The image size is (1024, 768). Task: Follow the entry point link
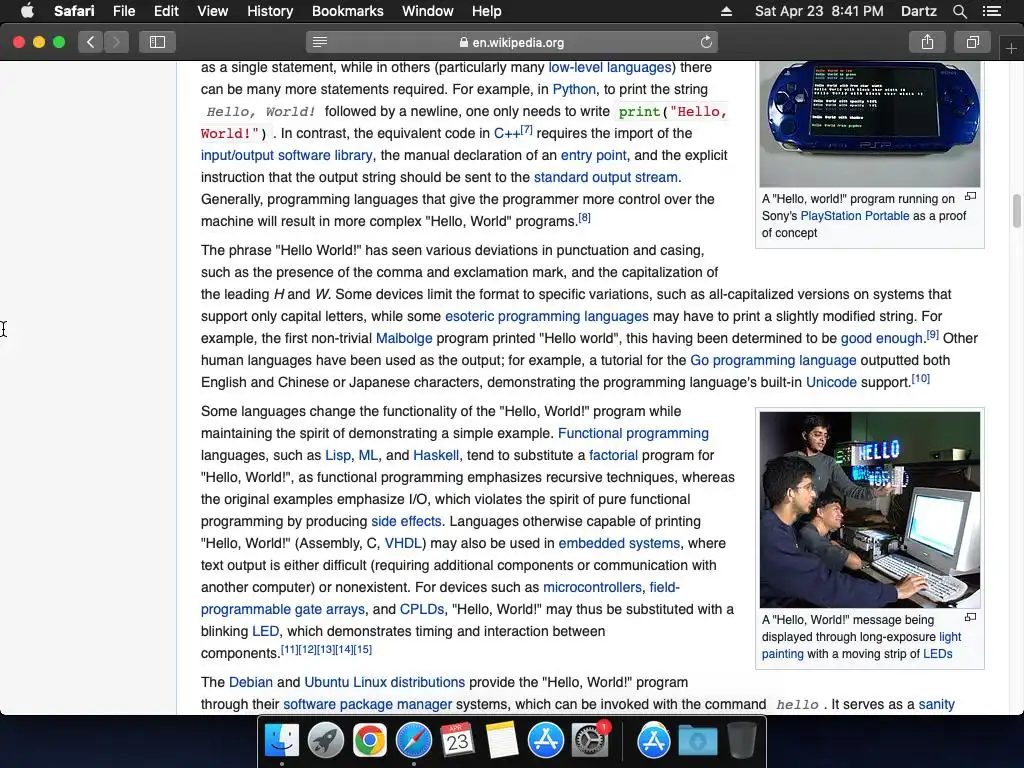click(x=594, y=155)
